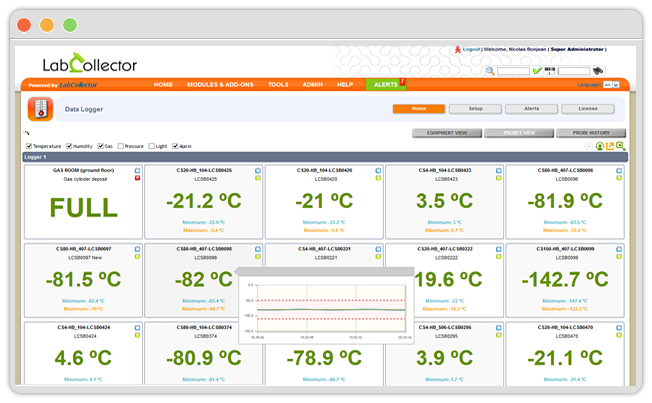Click the blue square icon on LCSB0295 card
The height and width of the screenshot is (403, 652).
pyautogui.click(x=499, y=328)
